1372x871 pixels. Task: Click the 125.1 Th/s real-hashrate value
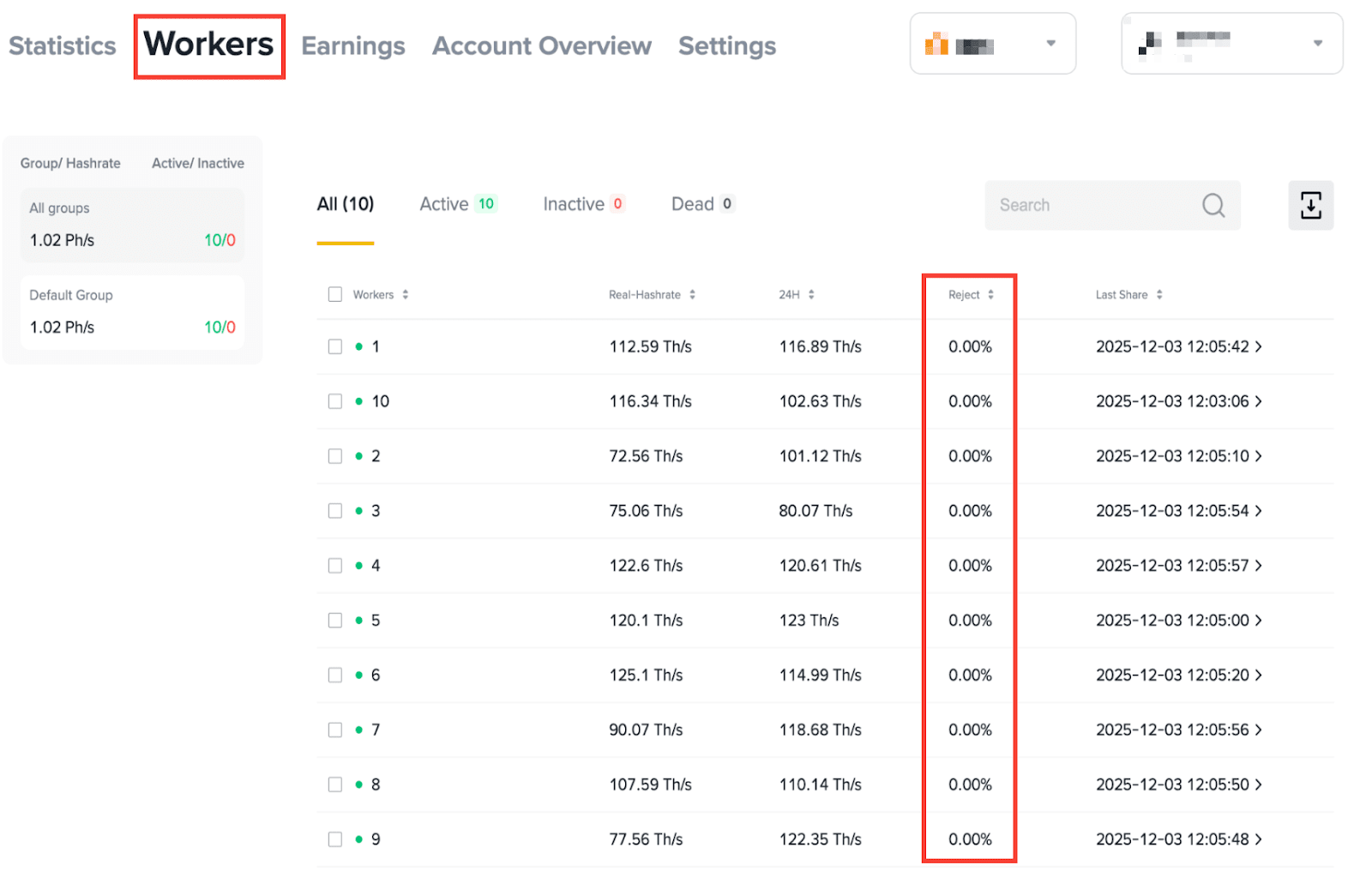[x=647, y=676]
